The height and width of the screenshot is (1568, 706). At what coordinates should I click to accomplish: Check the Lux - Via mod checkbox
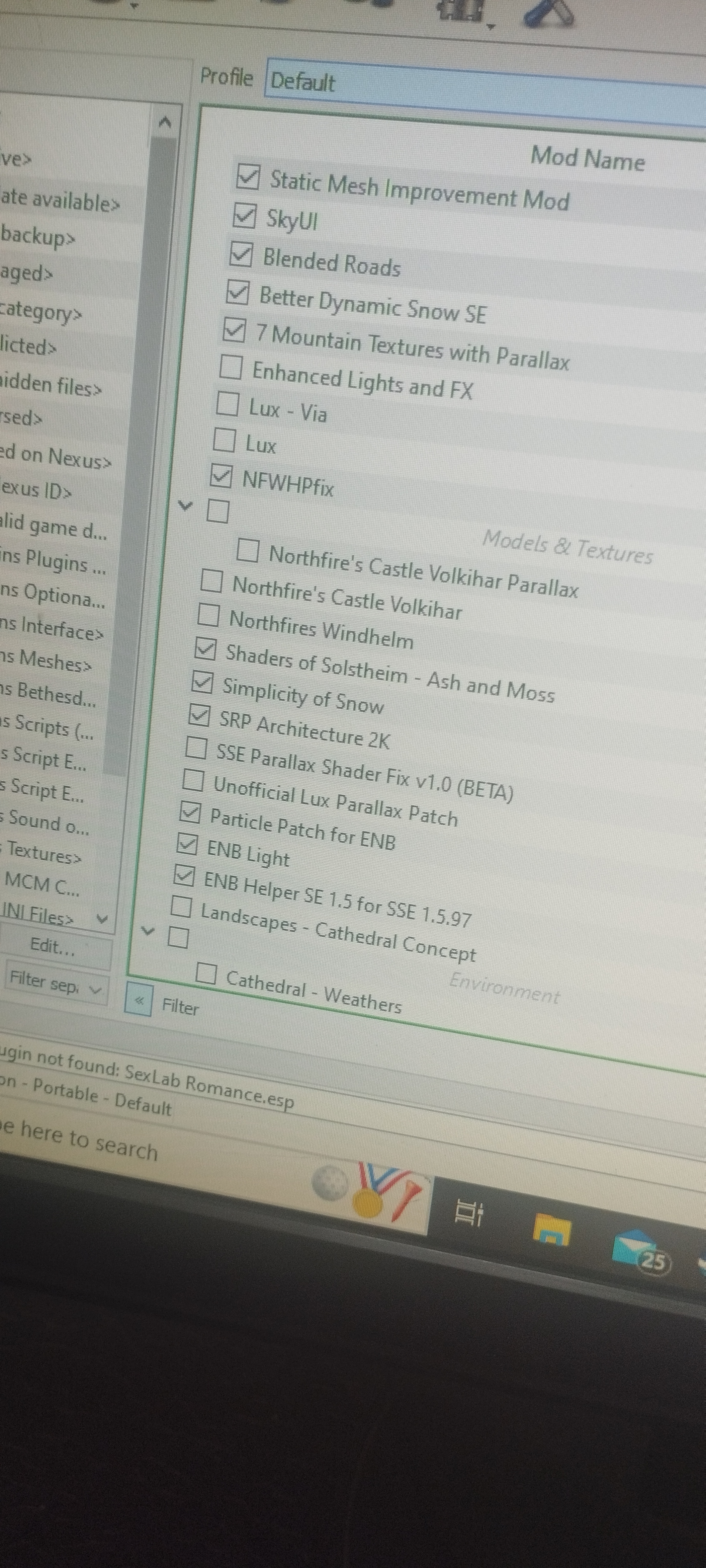(227, 404)
